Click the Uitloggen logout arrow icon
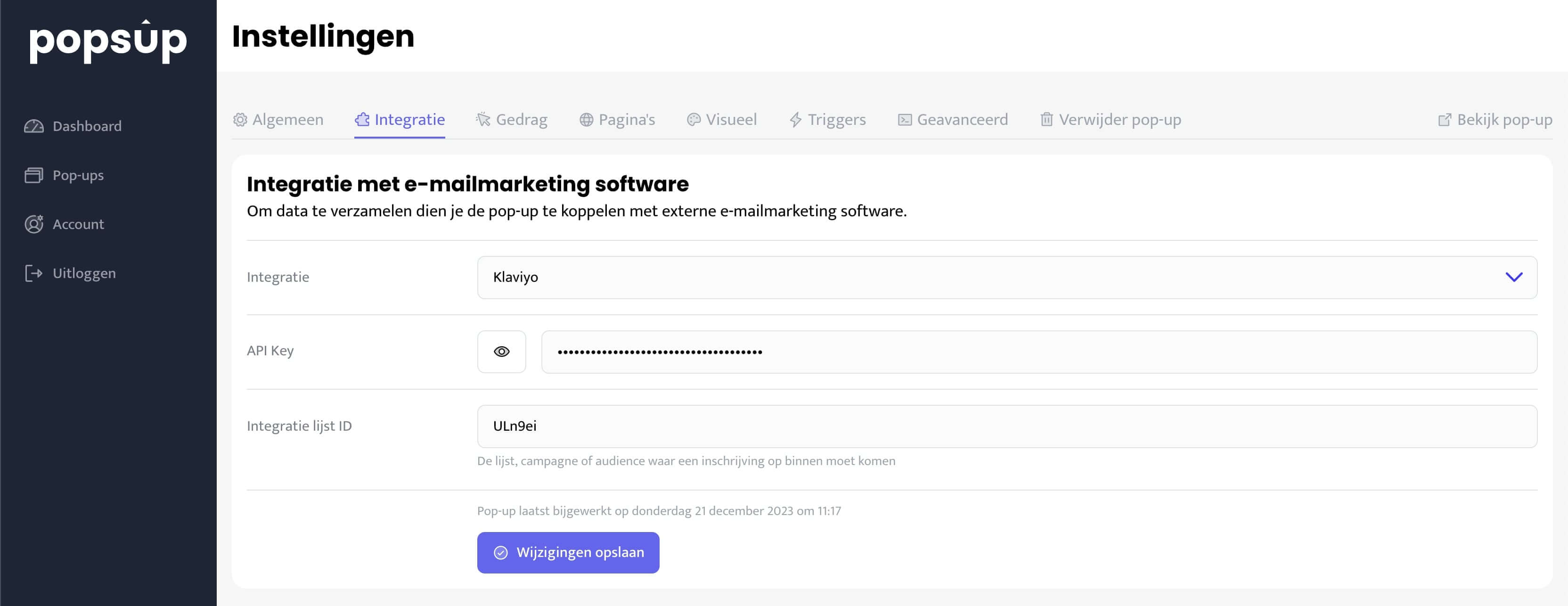The height and width of the screenshot is (606, 1568). 33,273
